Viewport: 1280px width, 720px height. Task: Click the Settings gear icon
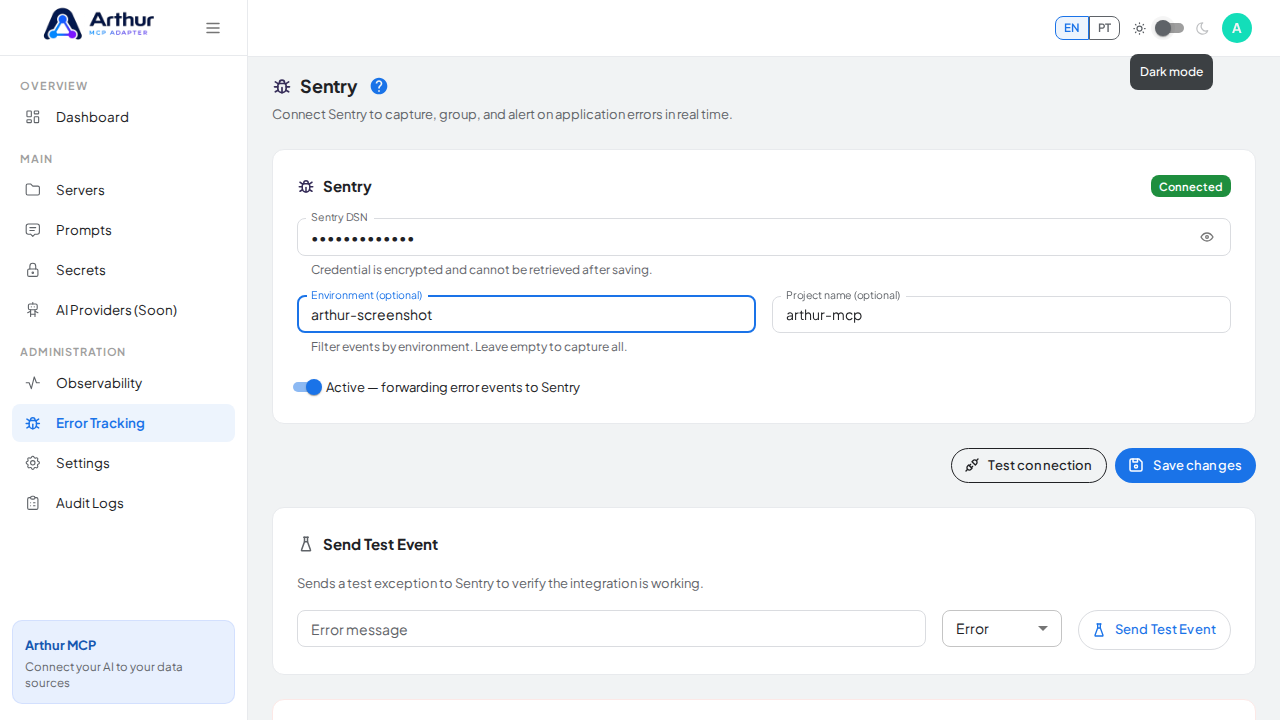pyautogui.click(x=33, y=463)
